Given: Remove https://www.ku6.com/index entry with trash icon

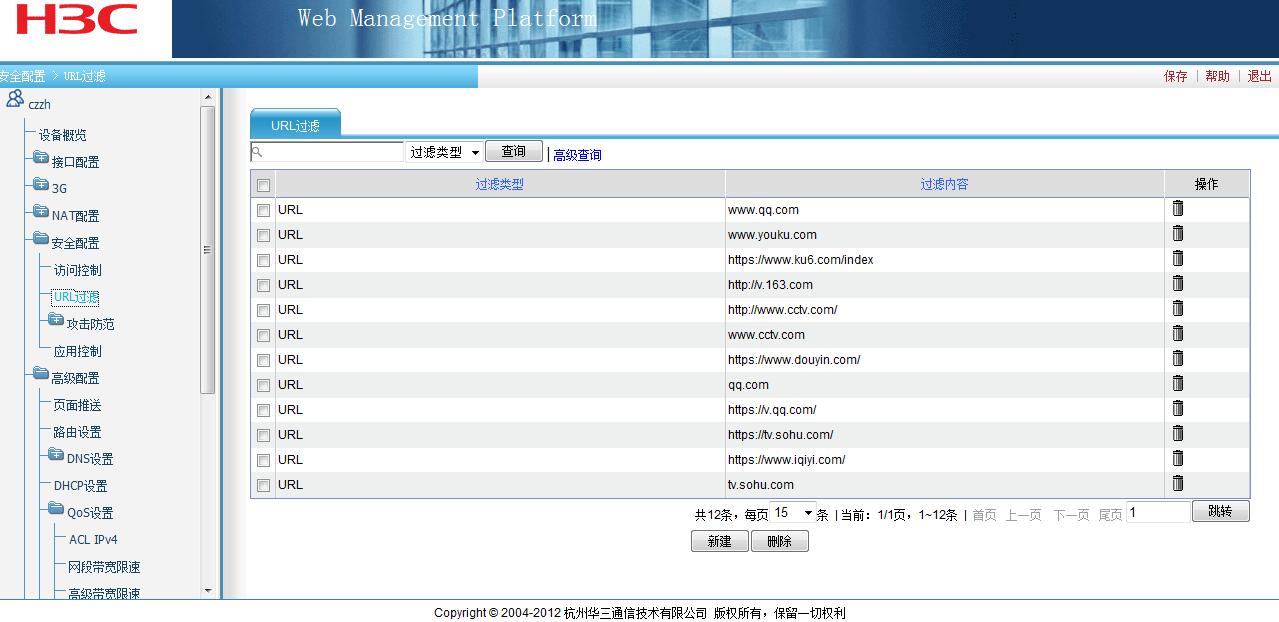Looking at the screenshot, I should (1178, 258).
